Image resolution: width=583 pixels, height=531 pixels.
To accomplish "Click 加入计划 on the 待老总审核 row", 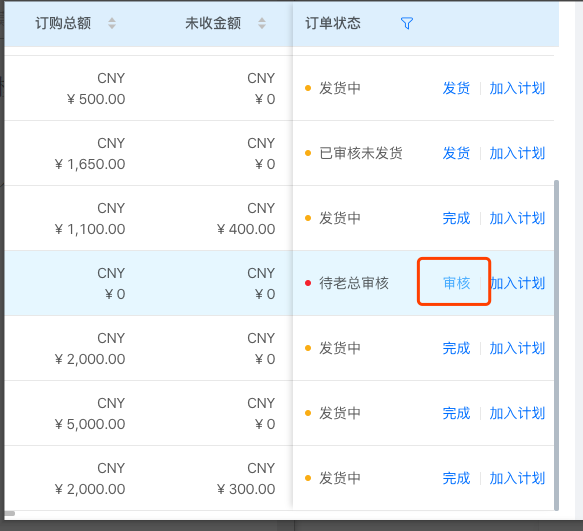I will pyautogui.click(x=517, y=283).
